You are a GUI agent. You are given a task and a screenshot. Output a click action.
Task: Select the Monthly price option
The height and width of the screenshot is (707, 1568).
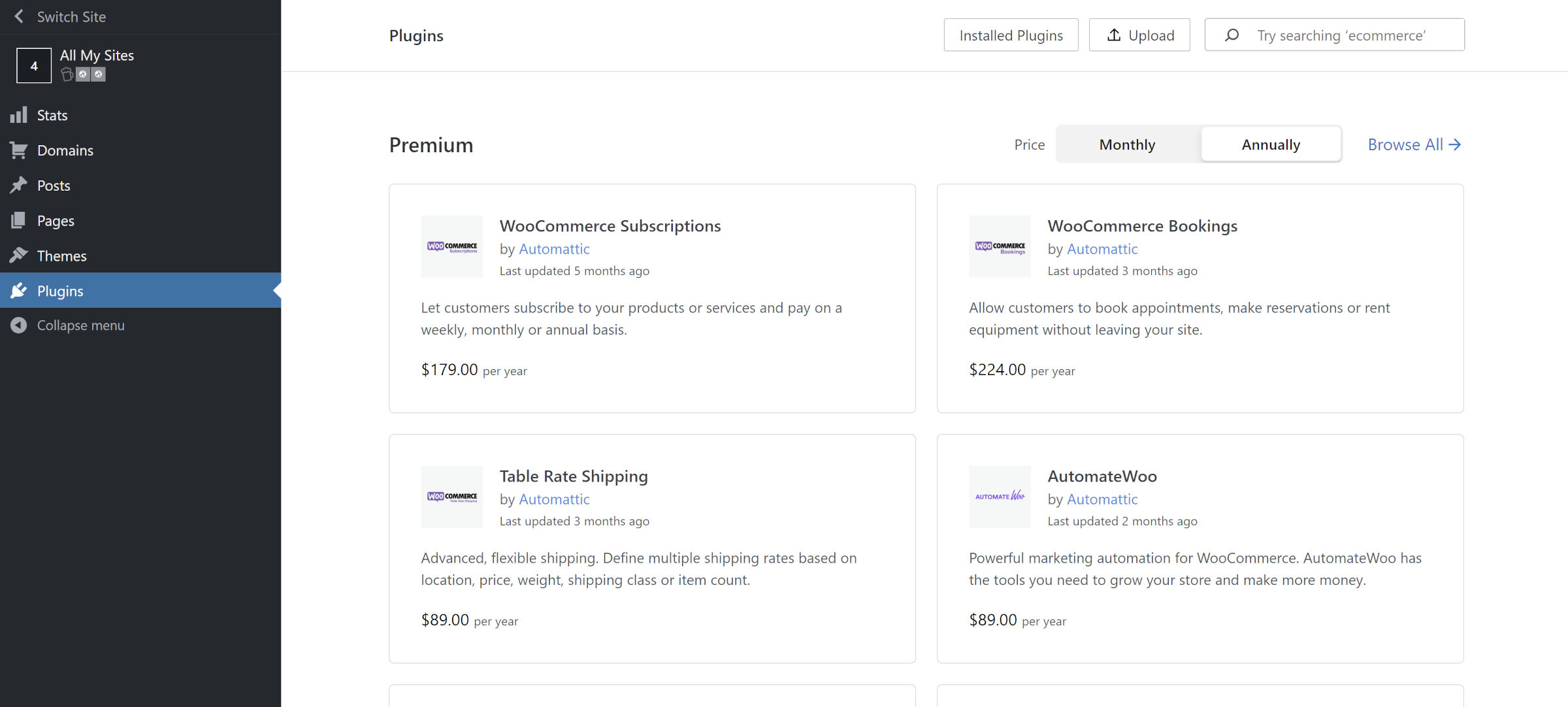pyautogui.click(x=1126, y=144)
